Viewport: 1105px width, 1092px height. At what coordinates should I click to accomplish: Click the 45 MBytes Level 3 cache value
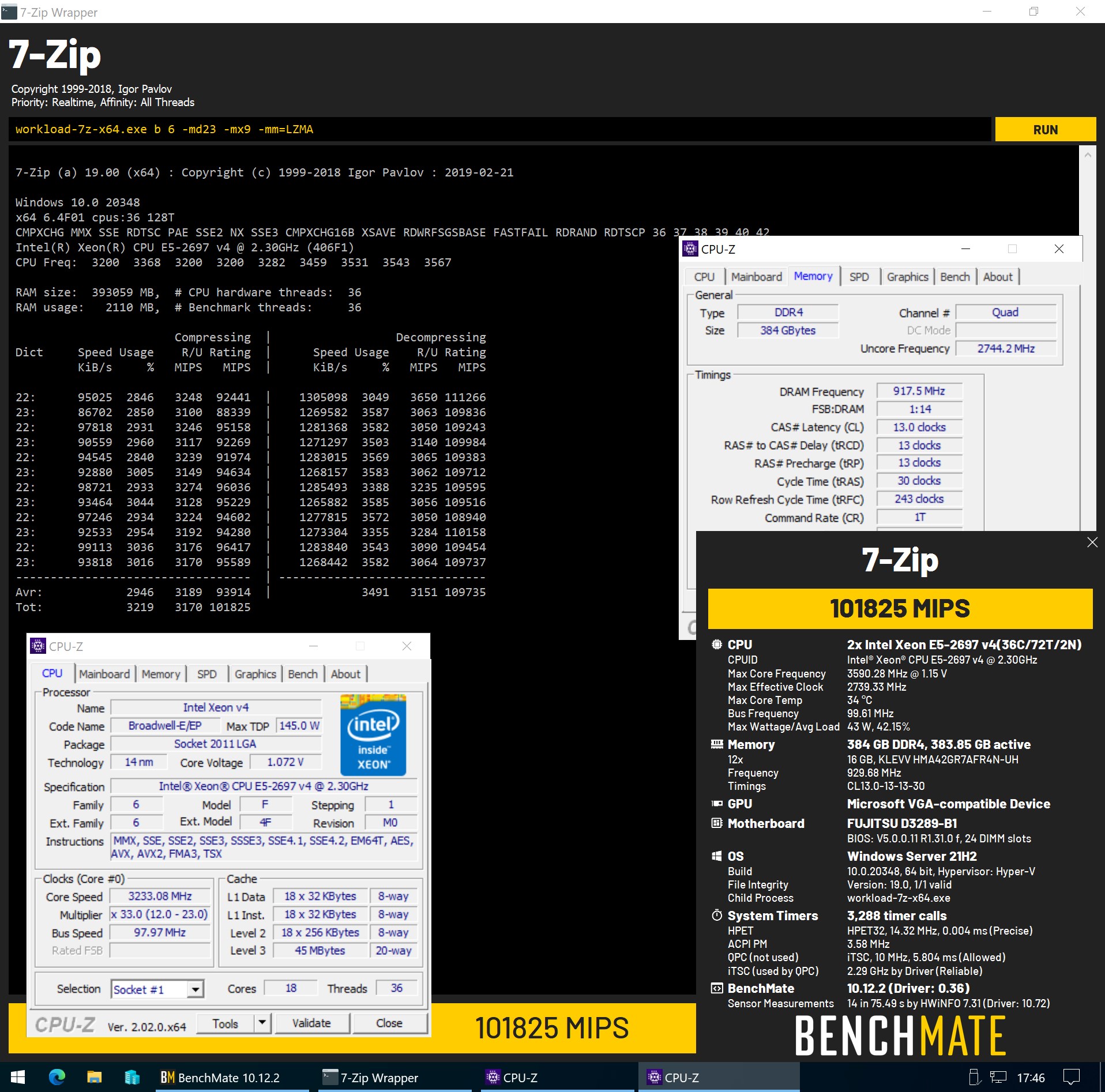click(x=320, y=950)
